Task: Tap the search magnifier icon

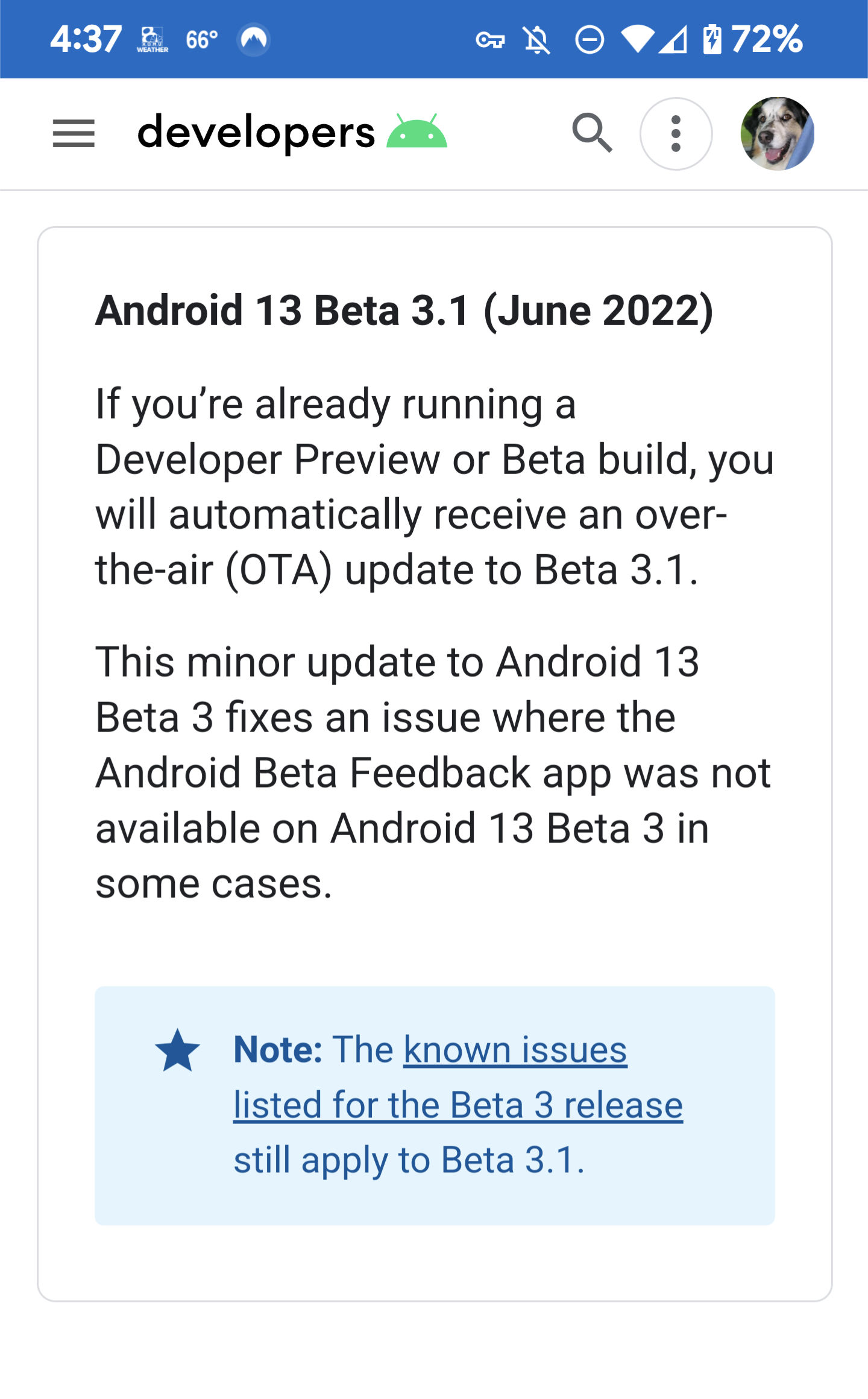Action: [592, 133]
